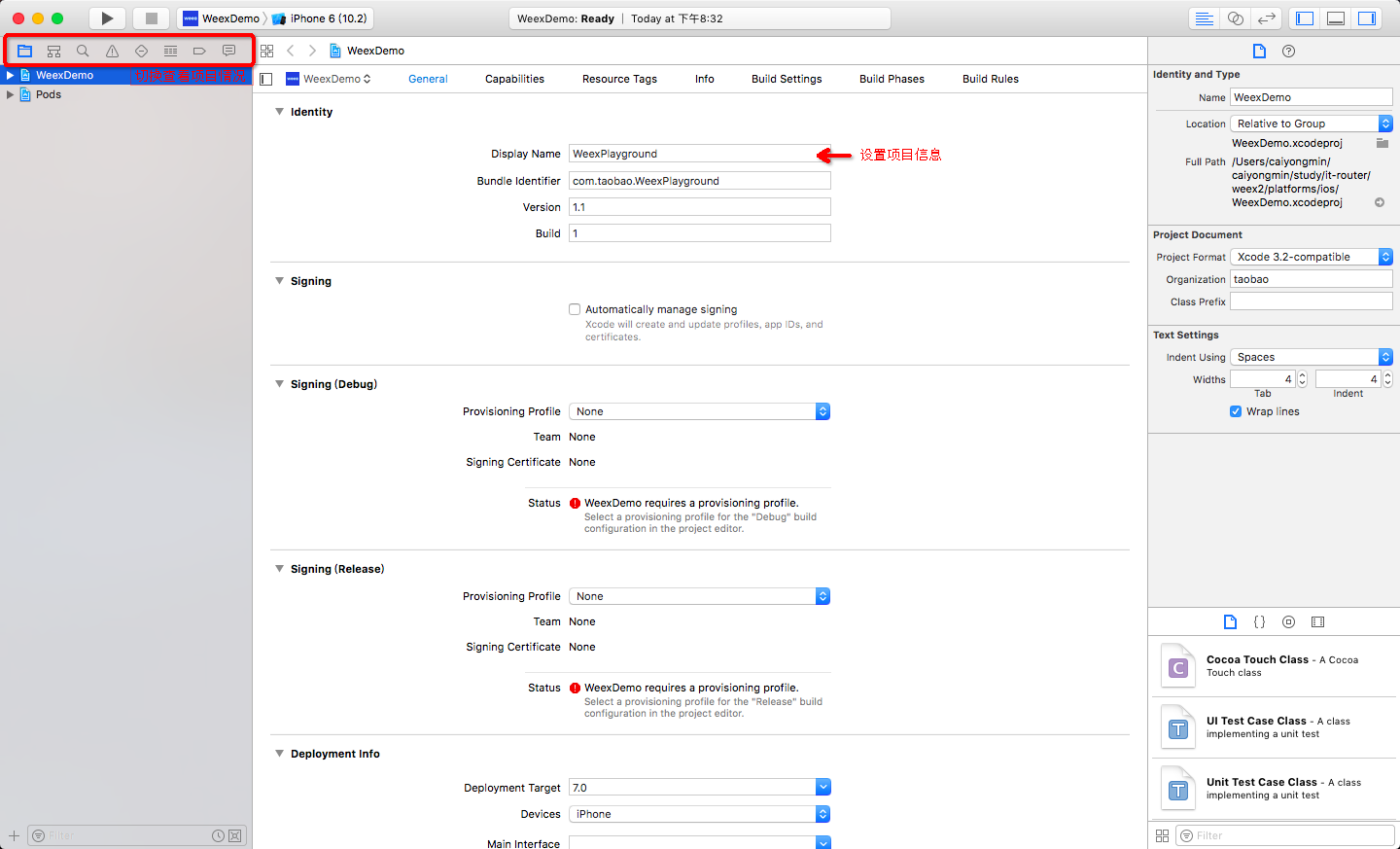
Task: Click the Tab width stepper
Action: pyautogui.click(x=1303, y=379)
